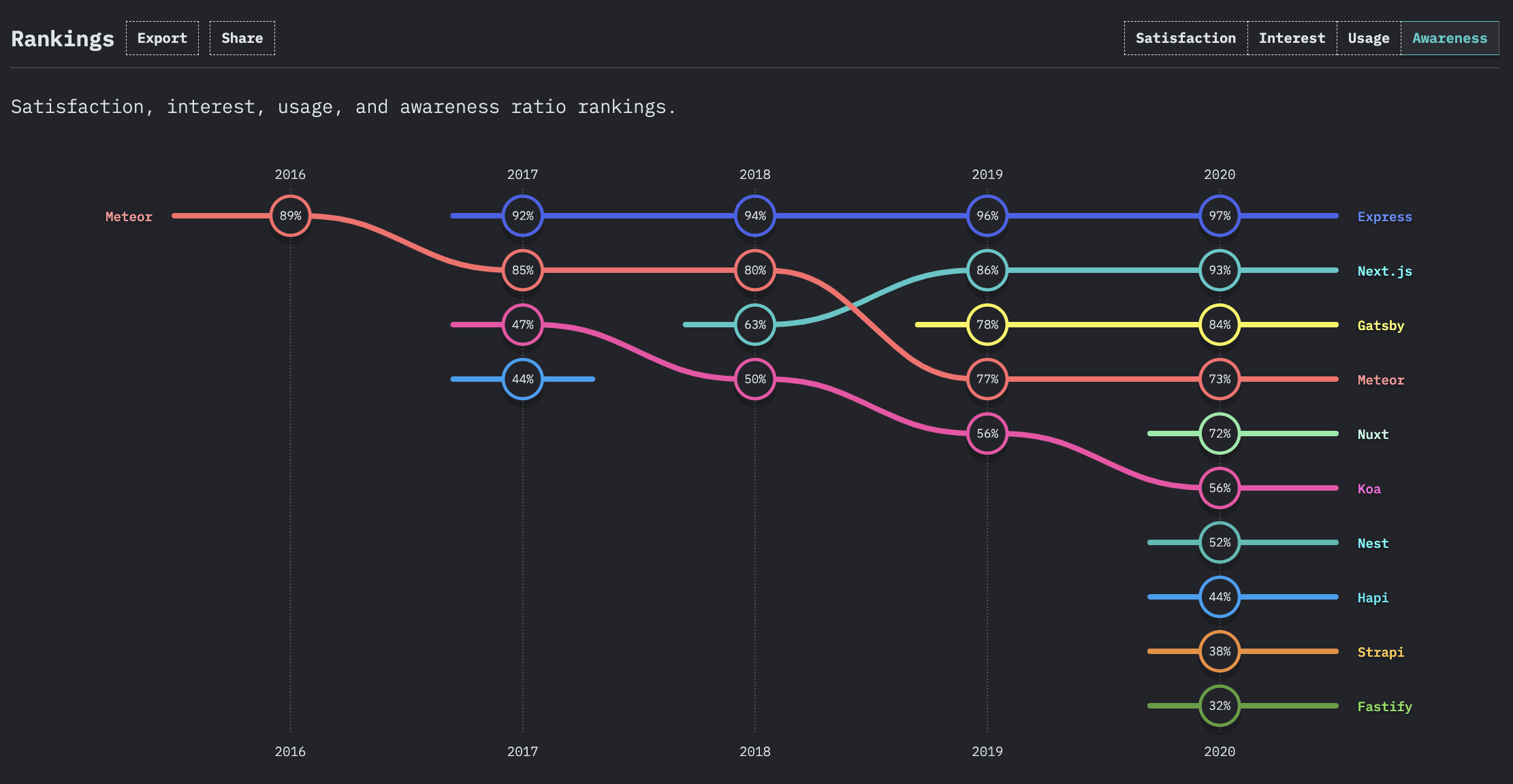Select Fastify 32% node

click(x=1220, y=706)
